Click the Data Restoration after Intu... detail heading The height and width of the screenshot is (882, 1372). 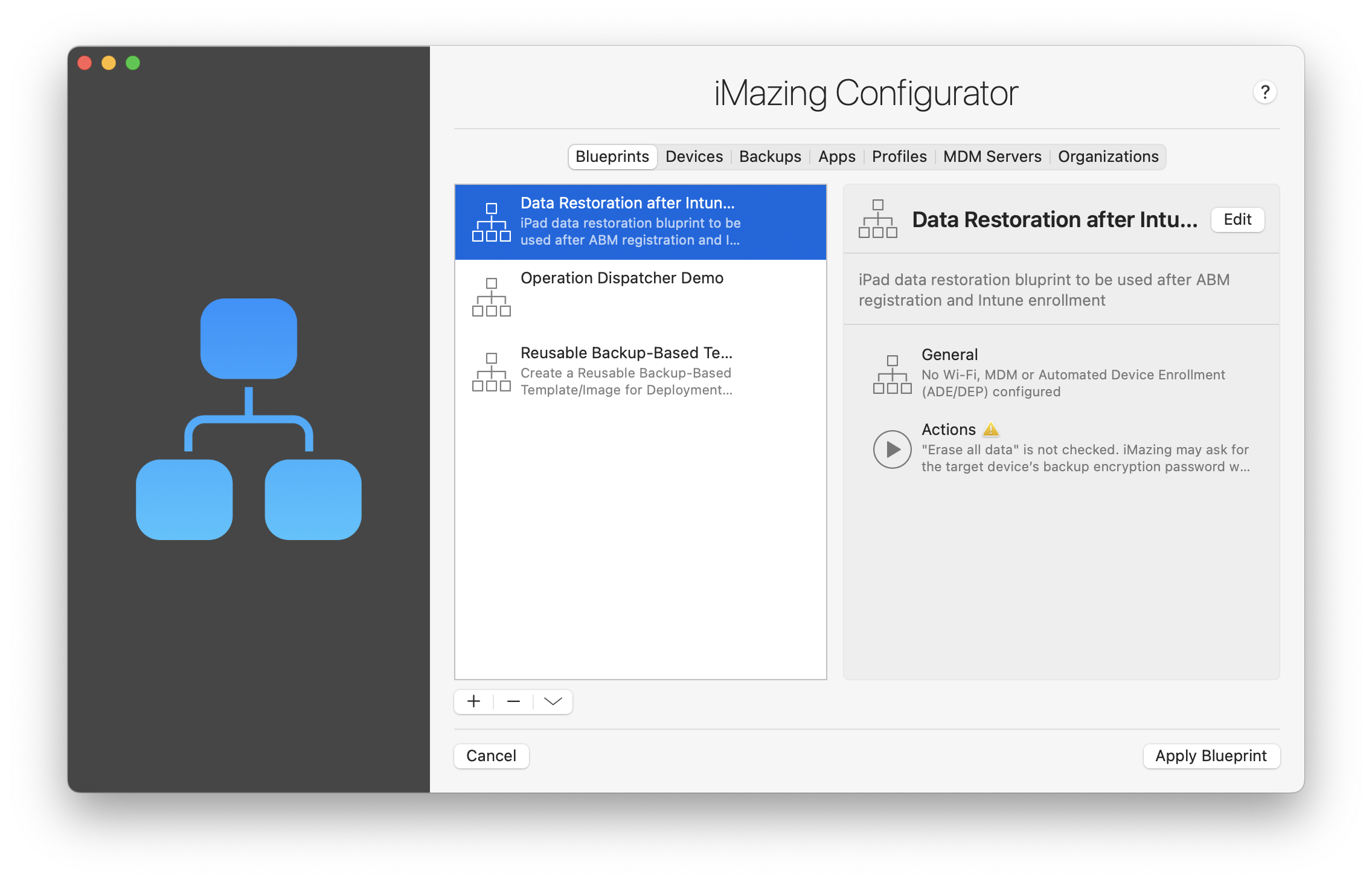coord(1054,219)
